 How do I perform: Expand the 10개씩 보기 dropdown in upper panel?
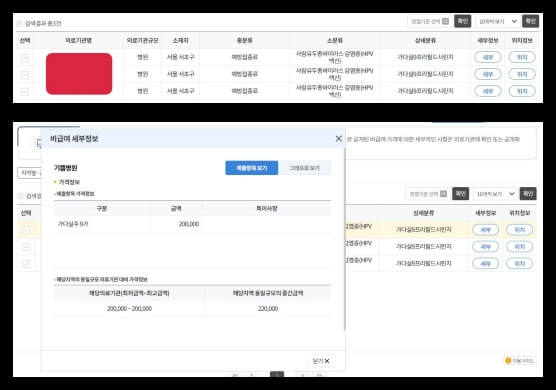click(x=498, y=21)
